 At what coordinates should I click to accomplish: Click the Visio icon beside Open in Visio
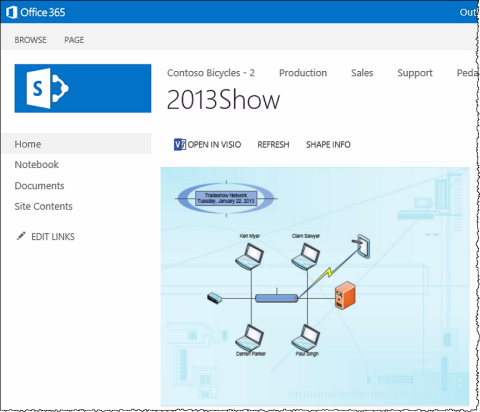tap(180, 144)
